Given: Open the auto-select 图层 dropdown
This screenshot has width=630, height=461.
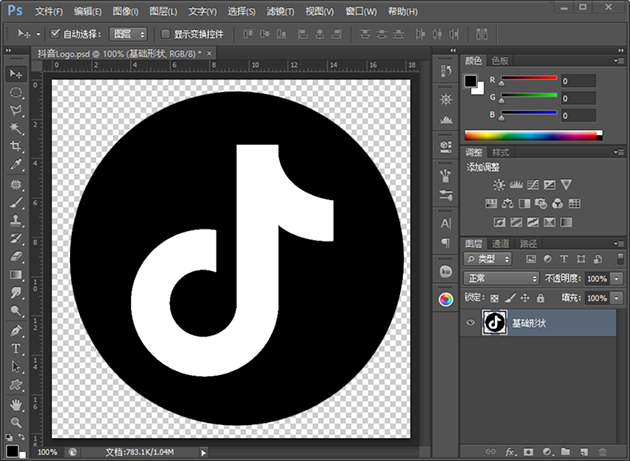Looking at the screenshot, I should pos(129,35).
